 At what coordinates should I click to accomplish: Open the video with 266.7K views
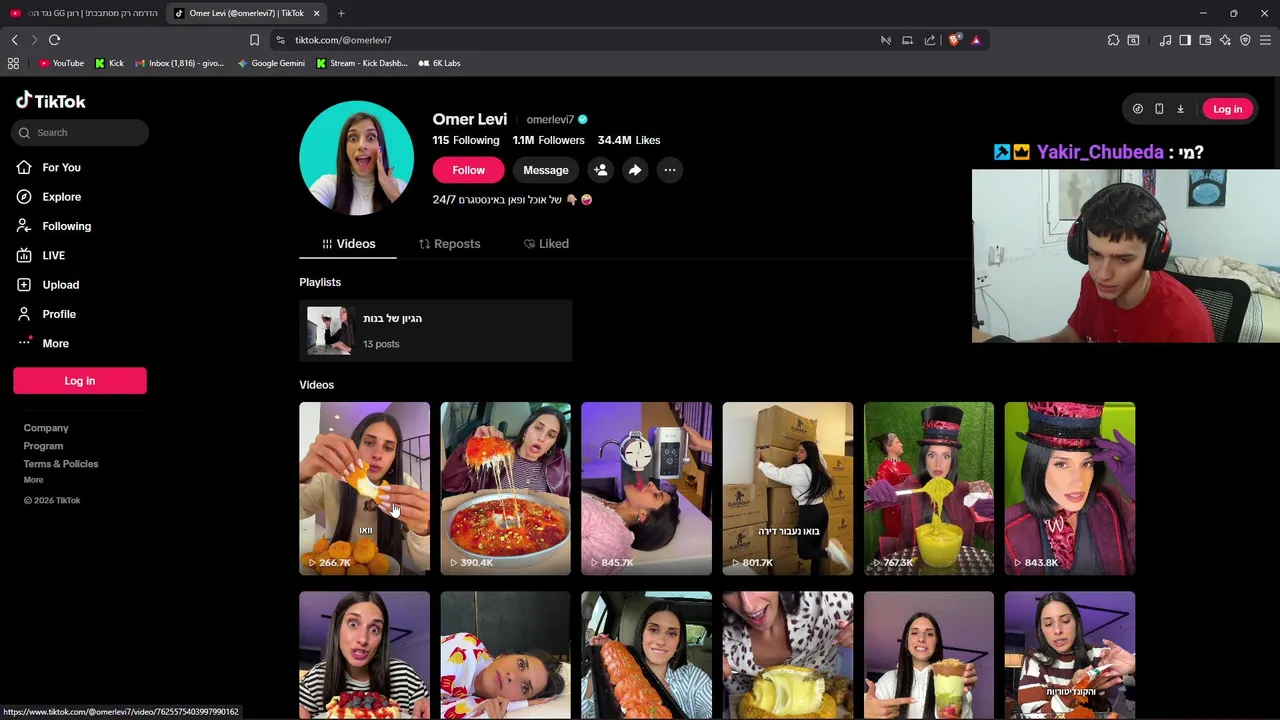click(364, 488)
